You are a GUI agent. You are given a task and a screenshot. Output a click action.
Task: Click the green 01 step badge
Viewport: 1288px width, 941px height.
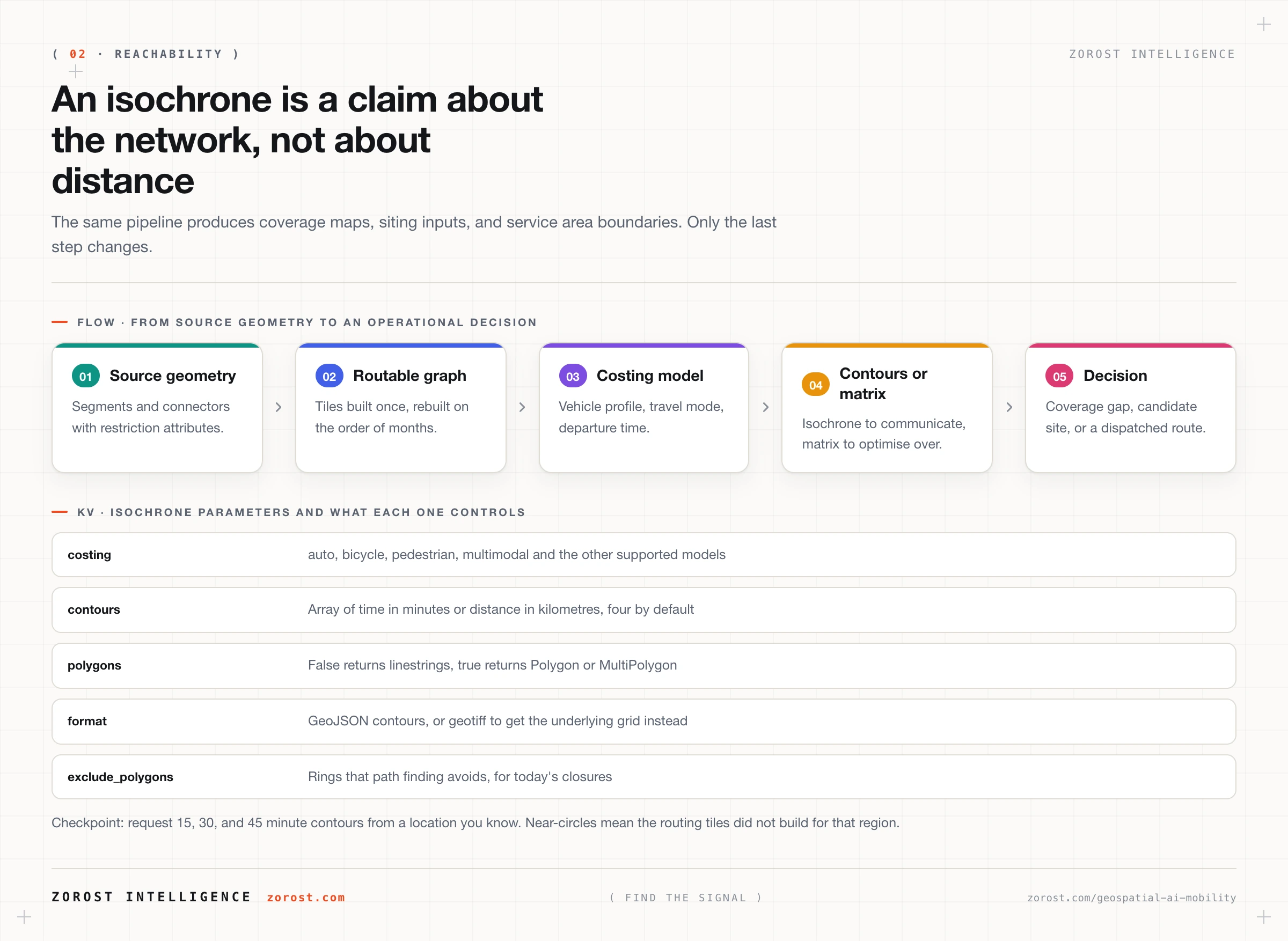[85, 376]
